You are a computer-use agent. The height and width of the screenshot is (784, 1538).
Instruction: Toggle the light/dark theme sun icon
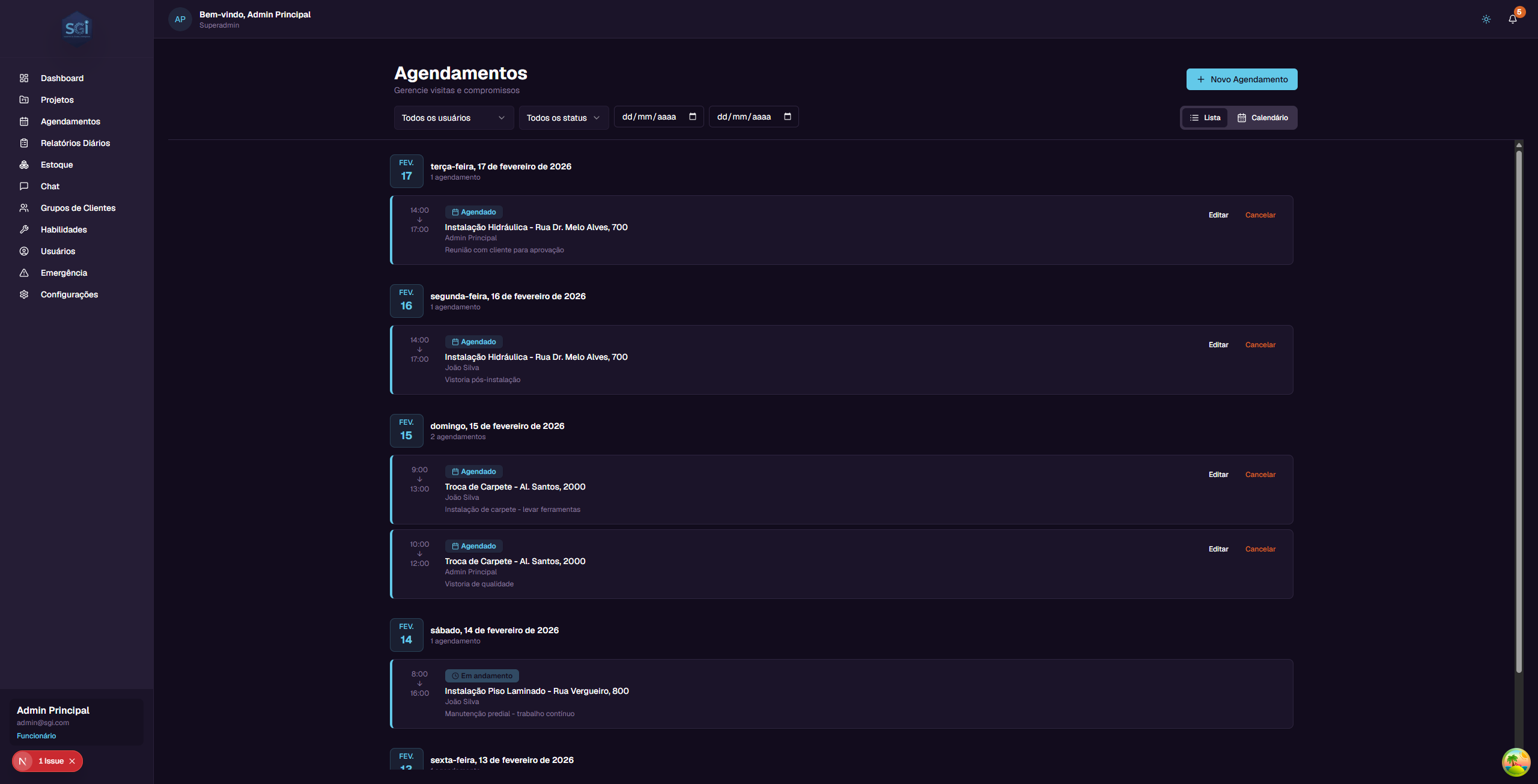coord(1486,19)
